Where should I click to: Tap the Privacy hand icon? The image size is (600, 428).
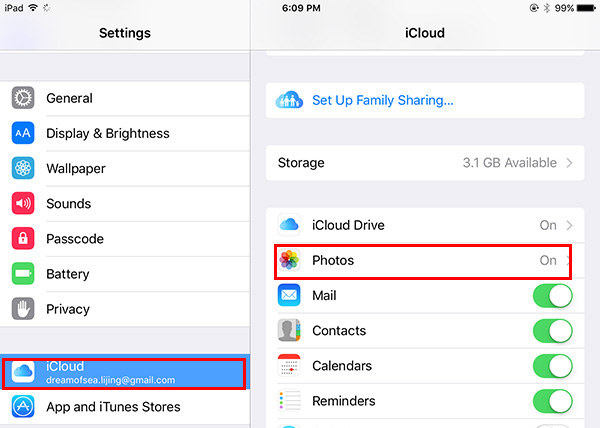point(23,309)
